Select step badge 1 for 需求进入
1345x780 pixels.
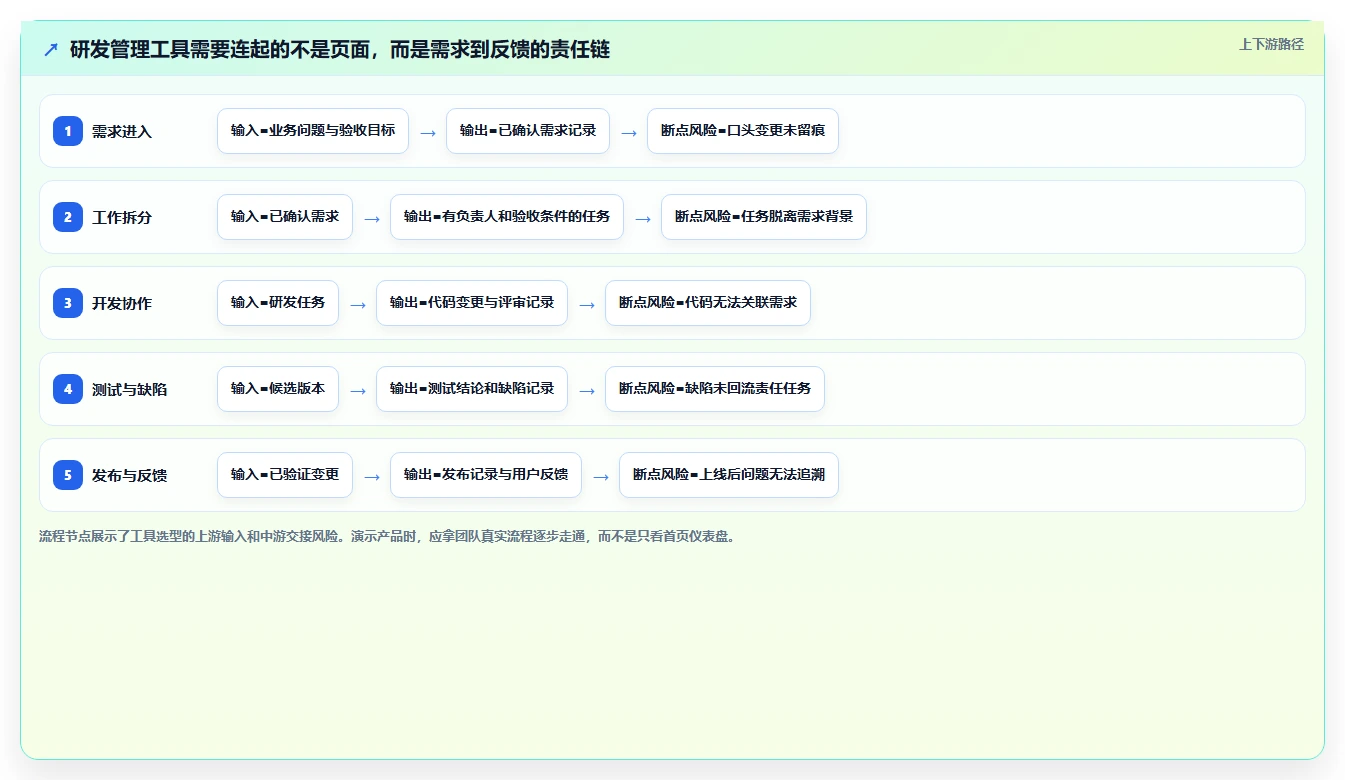(68, 131)
